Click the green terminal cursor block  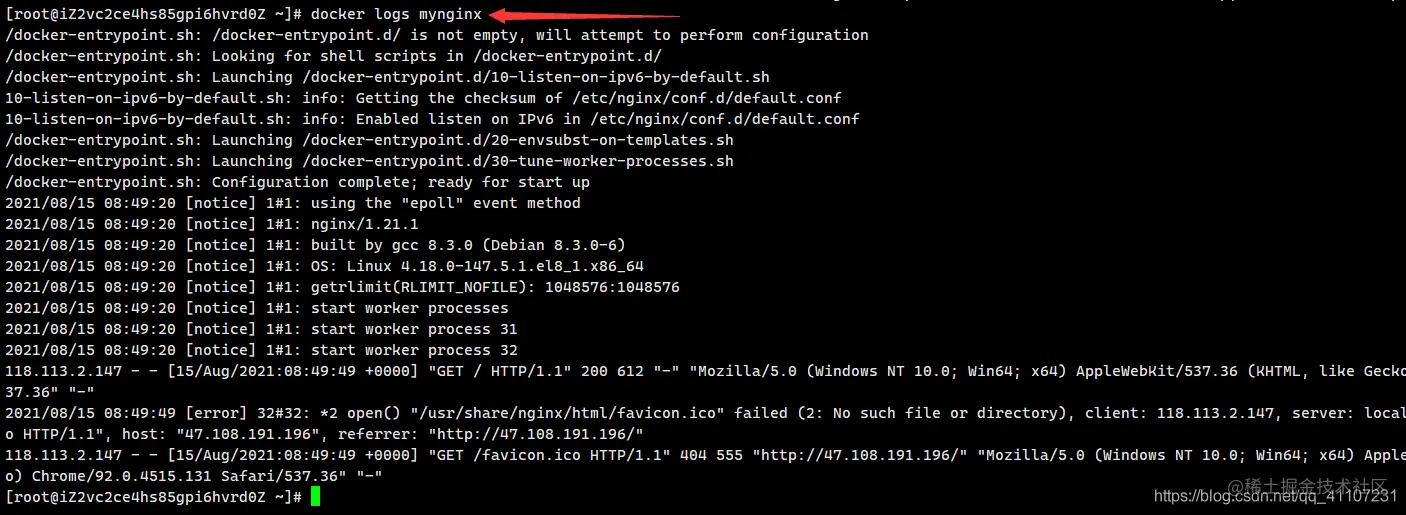[x=315, y=496]
